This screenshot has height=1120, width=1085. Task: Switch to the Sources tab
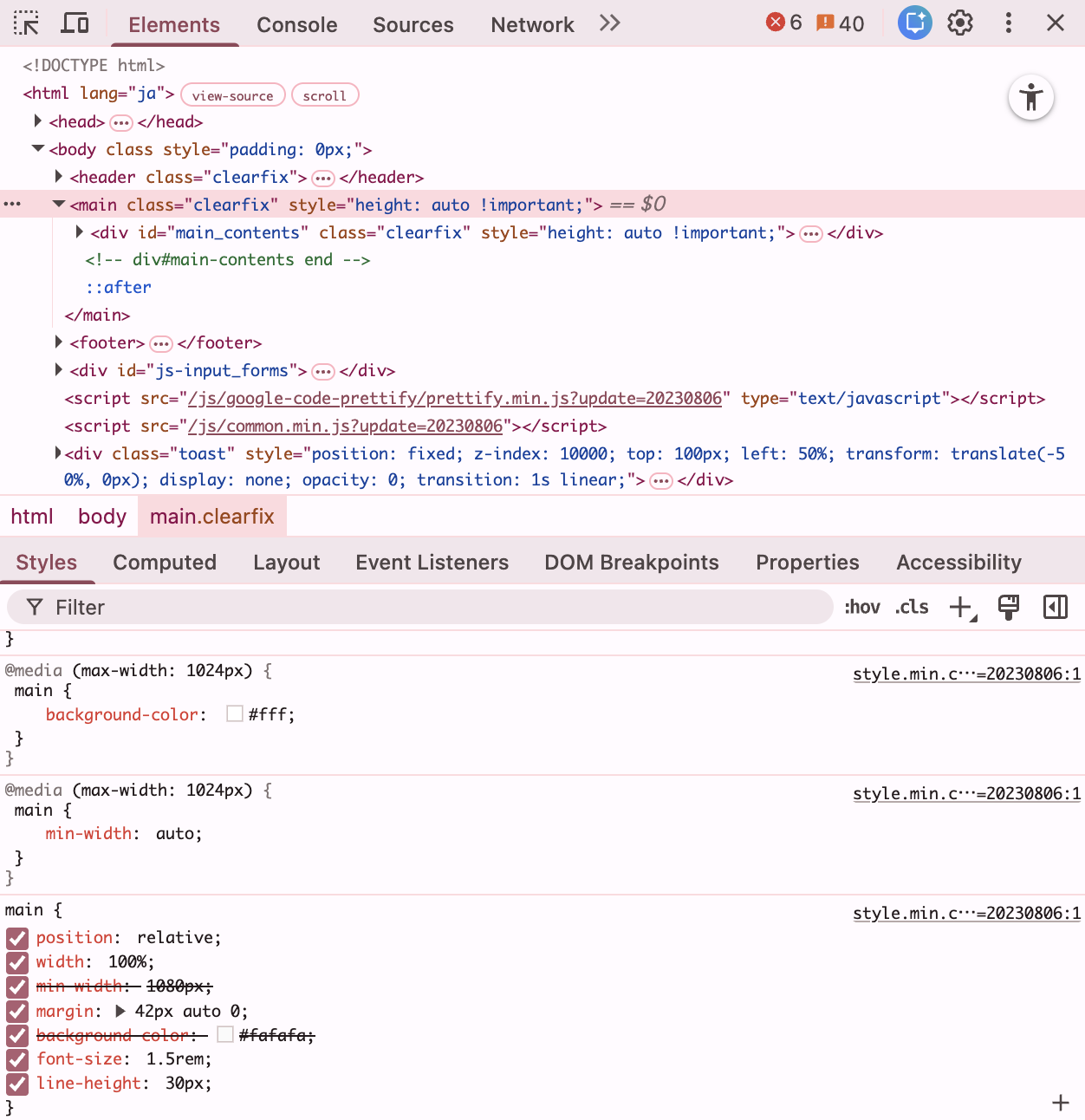click(413, 24)
